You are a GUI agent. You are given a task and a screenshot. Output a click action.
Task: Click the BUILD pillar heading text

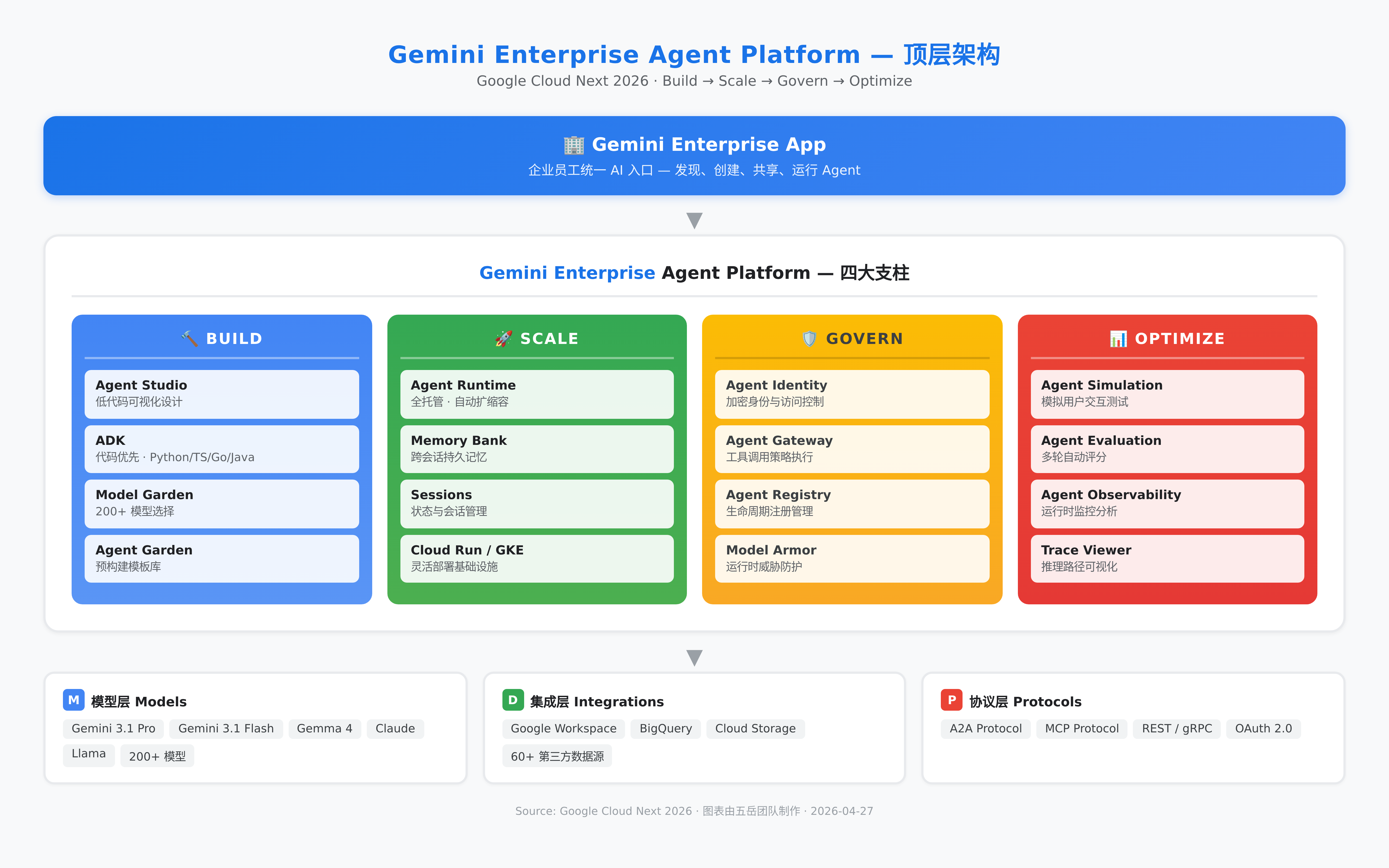pyautogui.click(x=234, y=339)
